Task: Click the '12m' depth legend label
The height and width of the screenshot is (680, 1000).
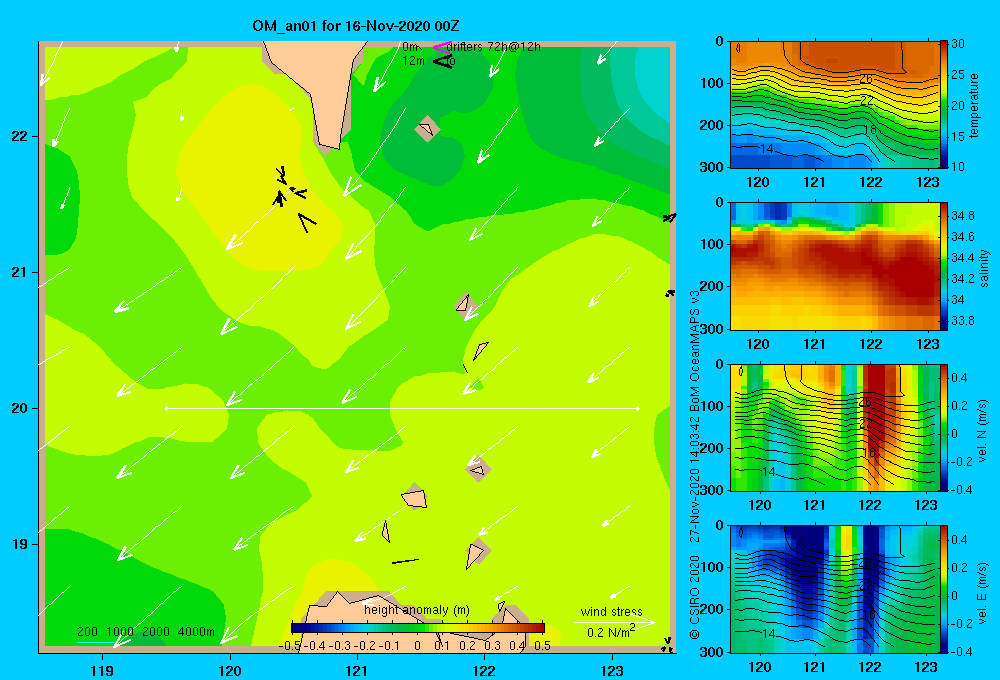Action: coord(413,61)
